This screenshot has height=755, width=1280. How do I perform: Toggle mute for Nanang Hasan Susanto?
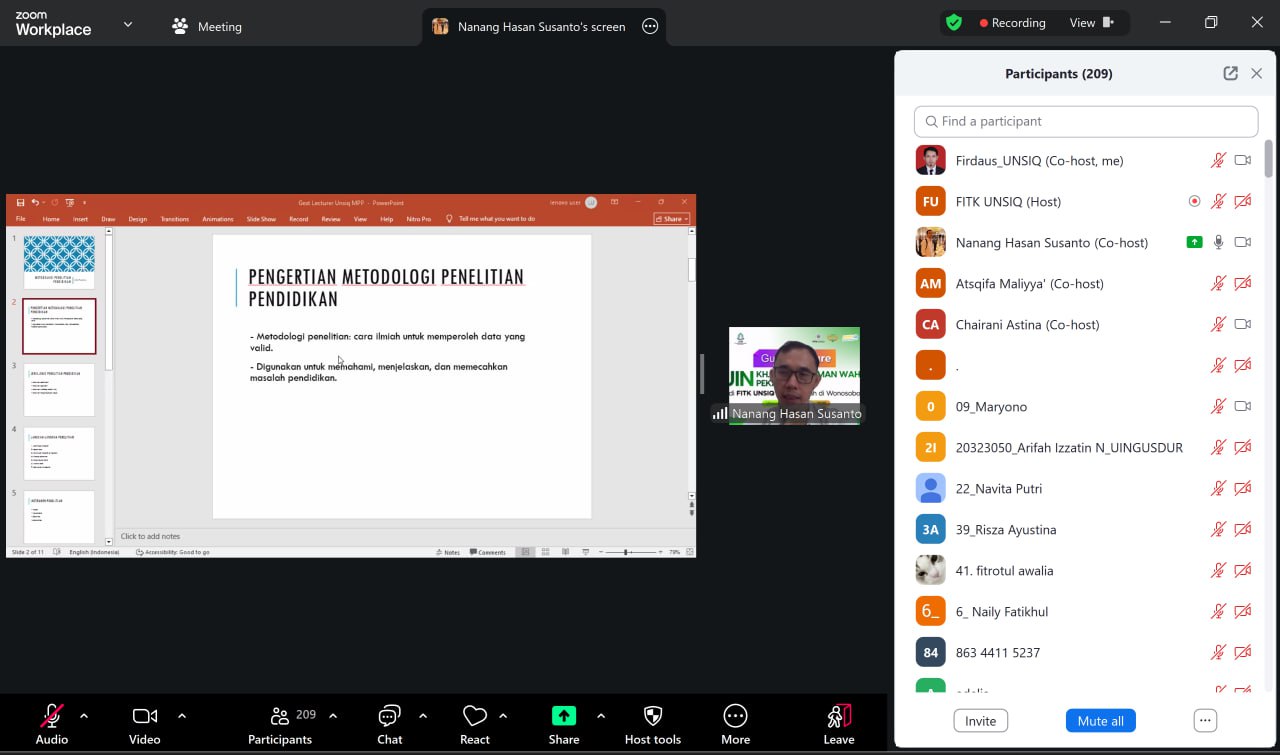1218,242
